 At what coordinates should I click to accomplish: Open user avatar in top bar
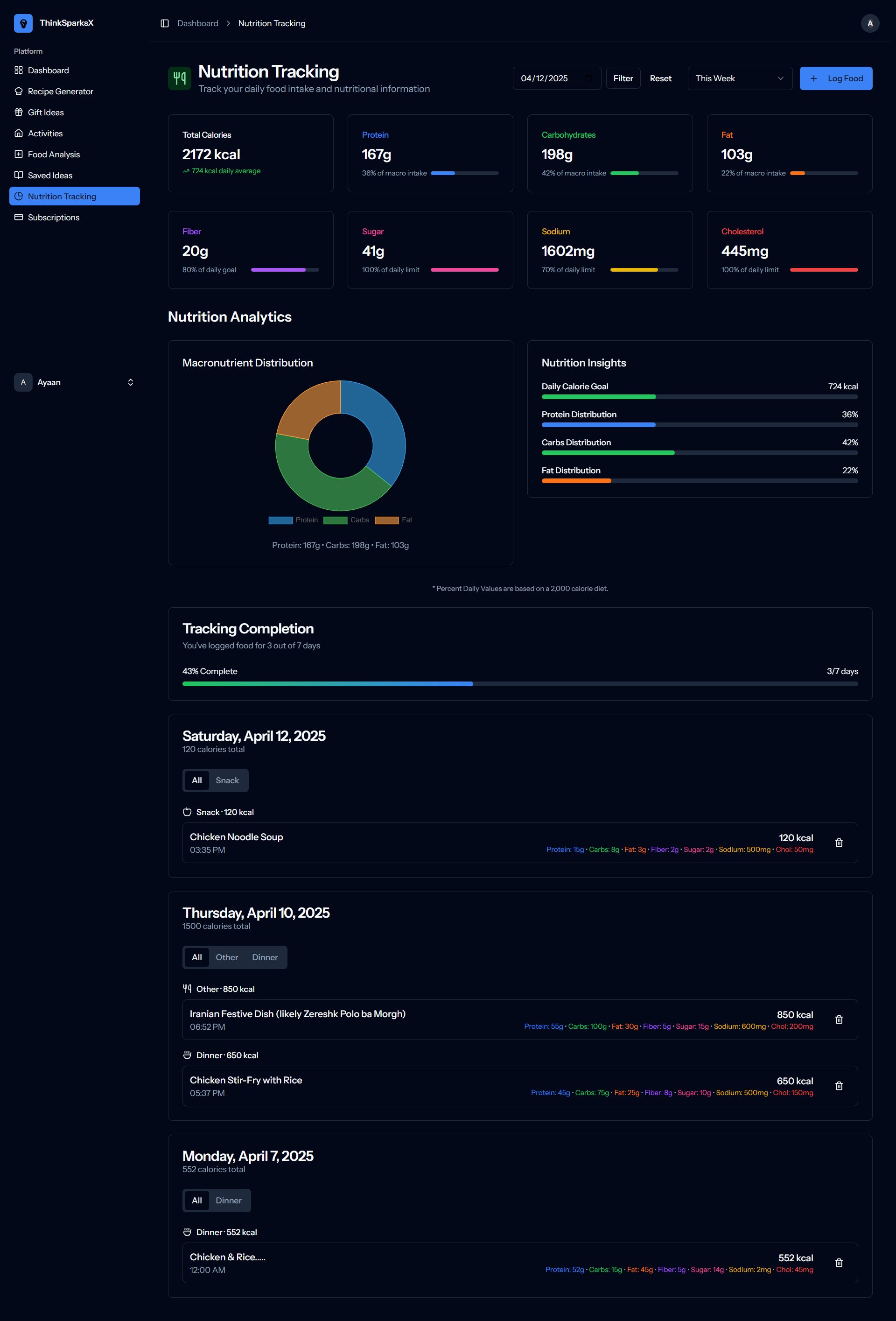point(869,23)
